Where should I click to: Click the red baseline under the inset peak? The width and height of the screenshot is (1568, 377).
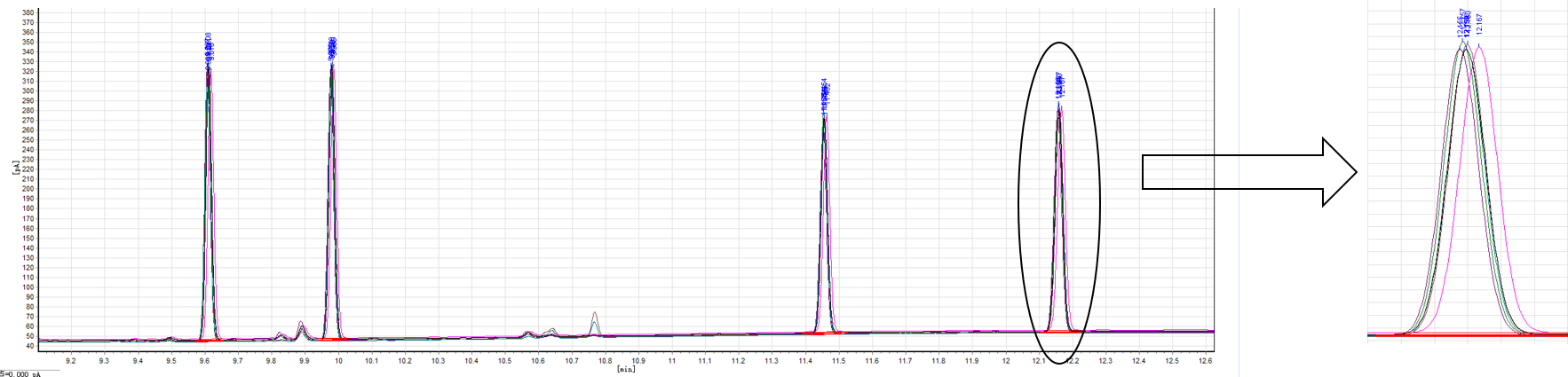(x=1465, y=335)
